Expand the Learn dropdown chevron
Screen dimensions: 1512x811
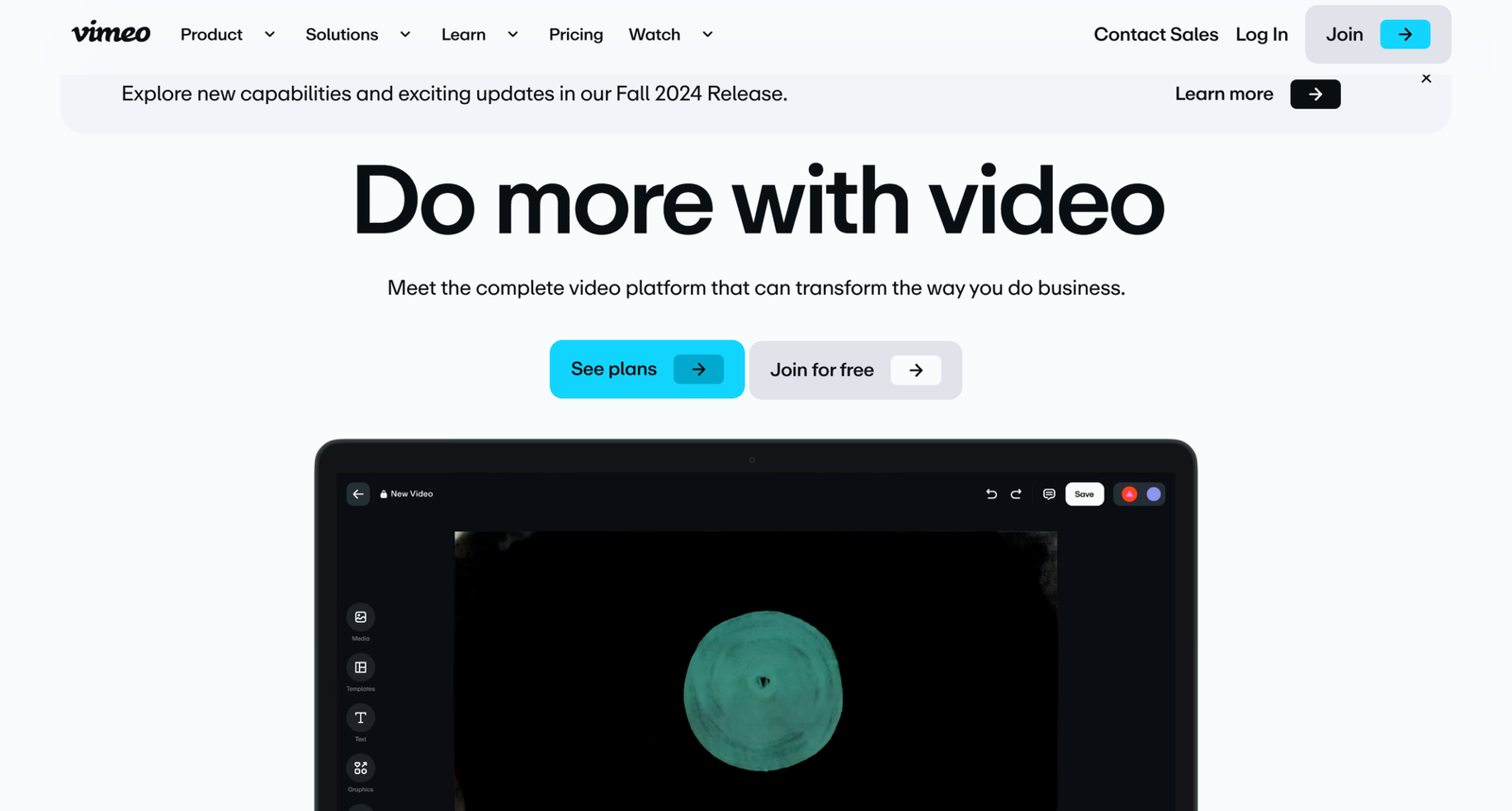click(x=513, y=34)
